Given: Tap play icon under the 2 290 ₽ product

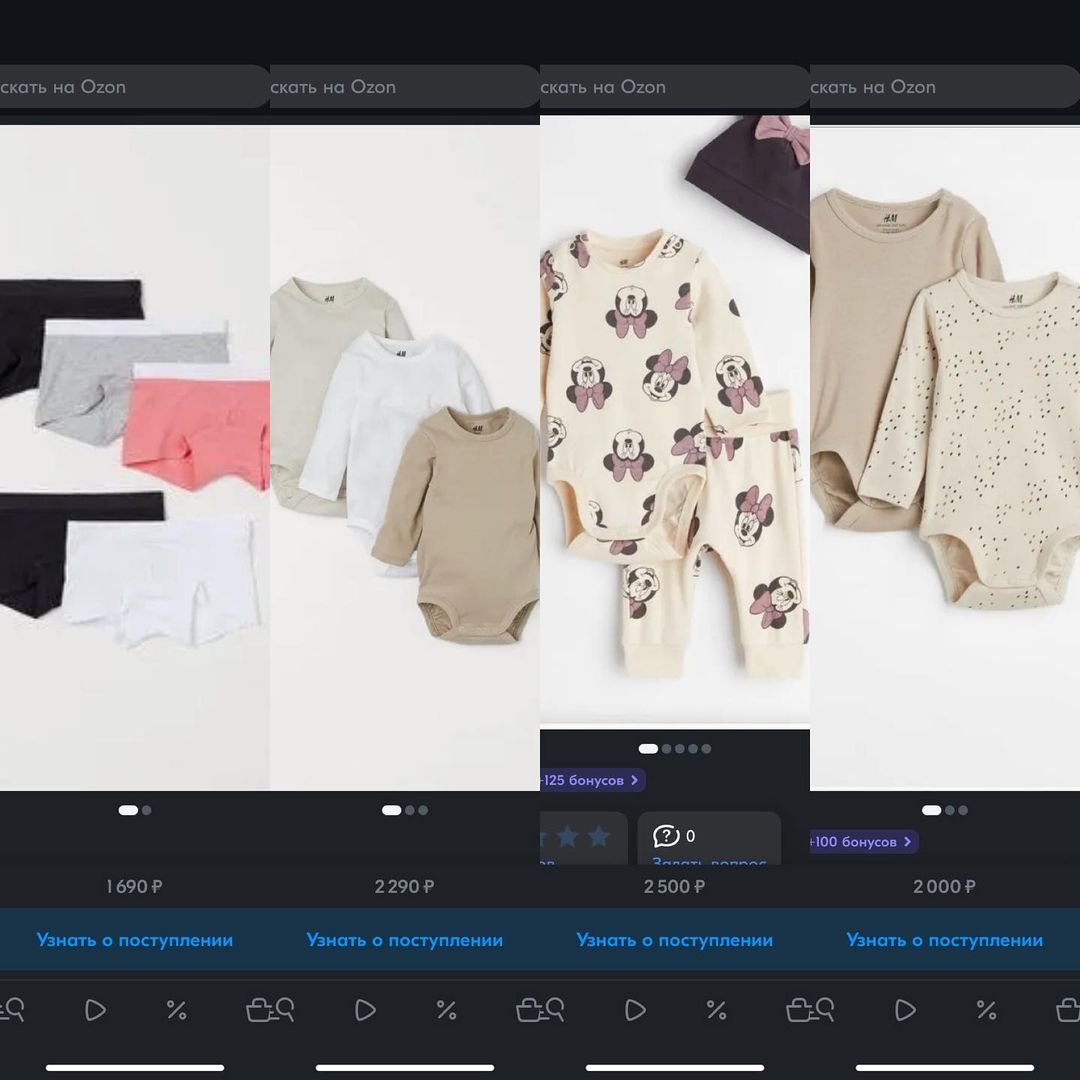Looking at the screenshot, I should (365, 1010).
